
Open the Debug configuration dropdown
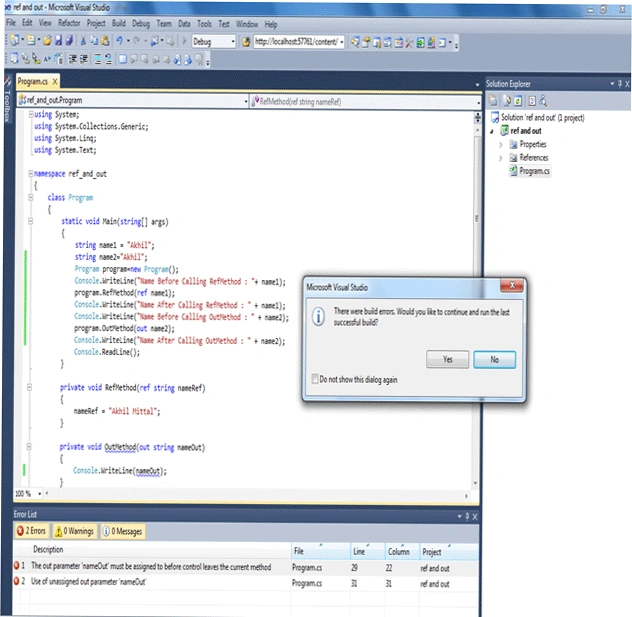click(233, 42)
